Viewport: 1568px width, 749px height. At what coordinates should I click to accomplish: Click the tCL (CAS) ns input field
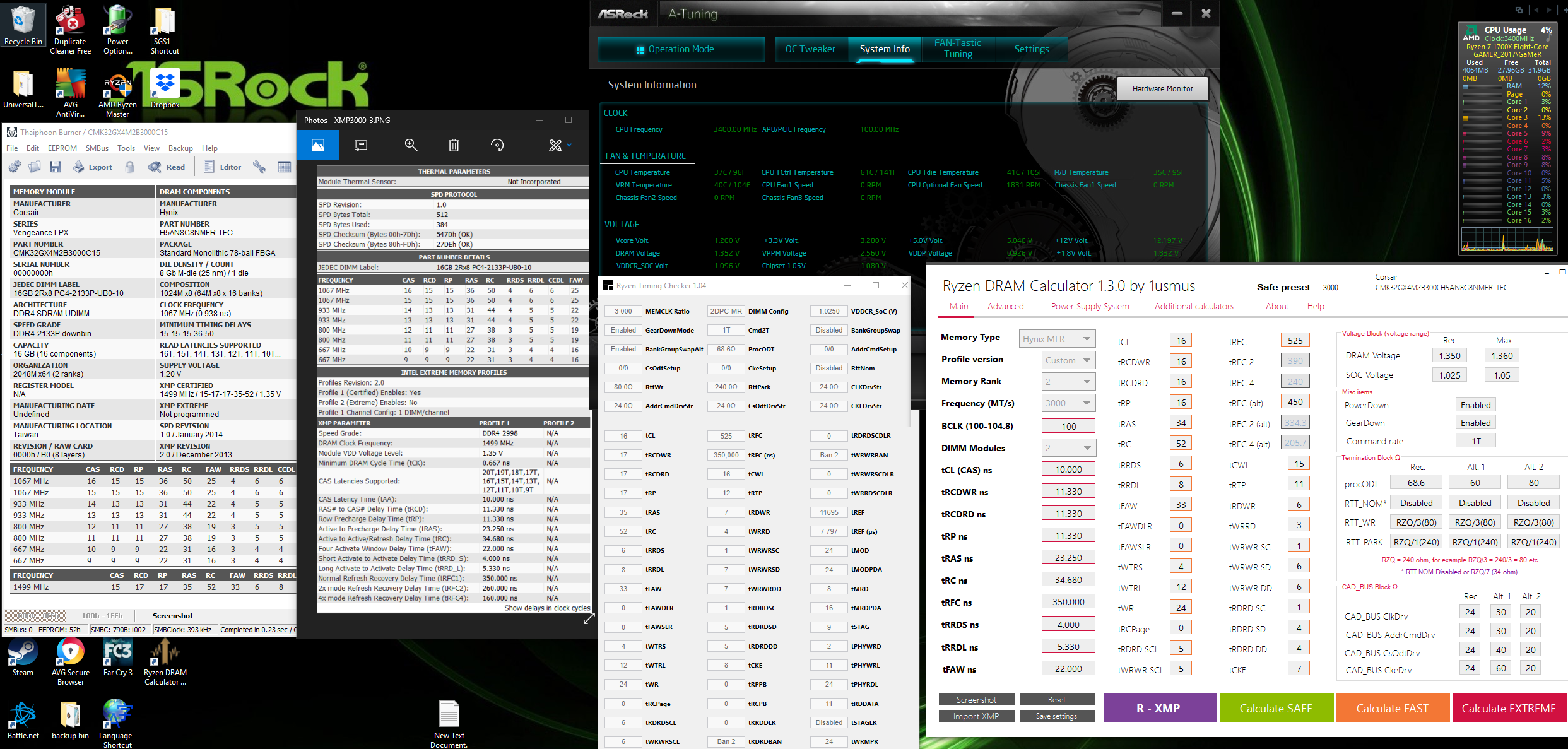[1069, 469]
